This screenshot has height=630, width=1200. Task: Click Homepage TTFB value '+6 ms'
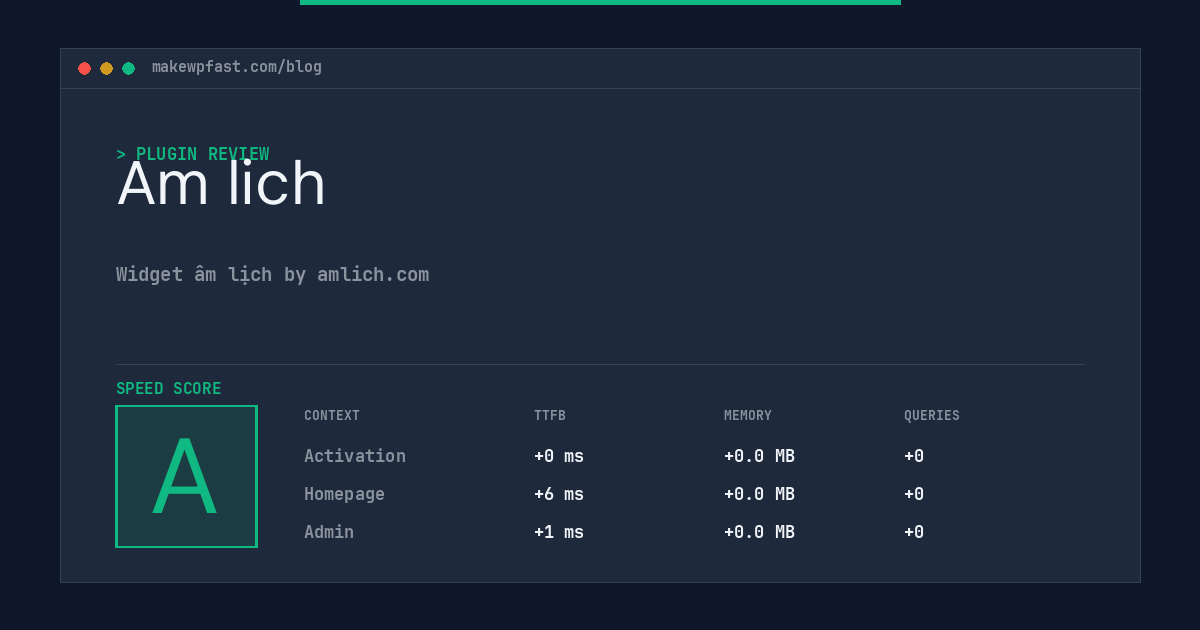559,494
